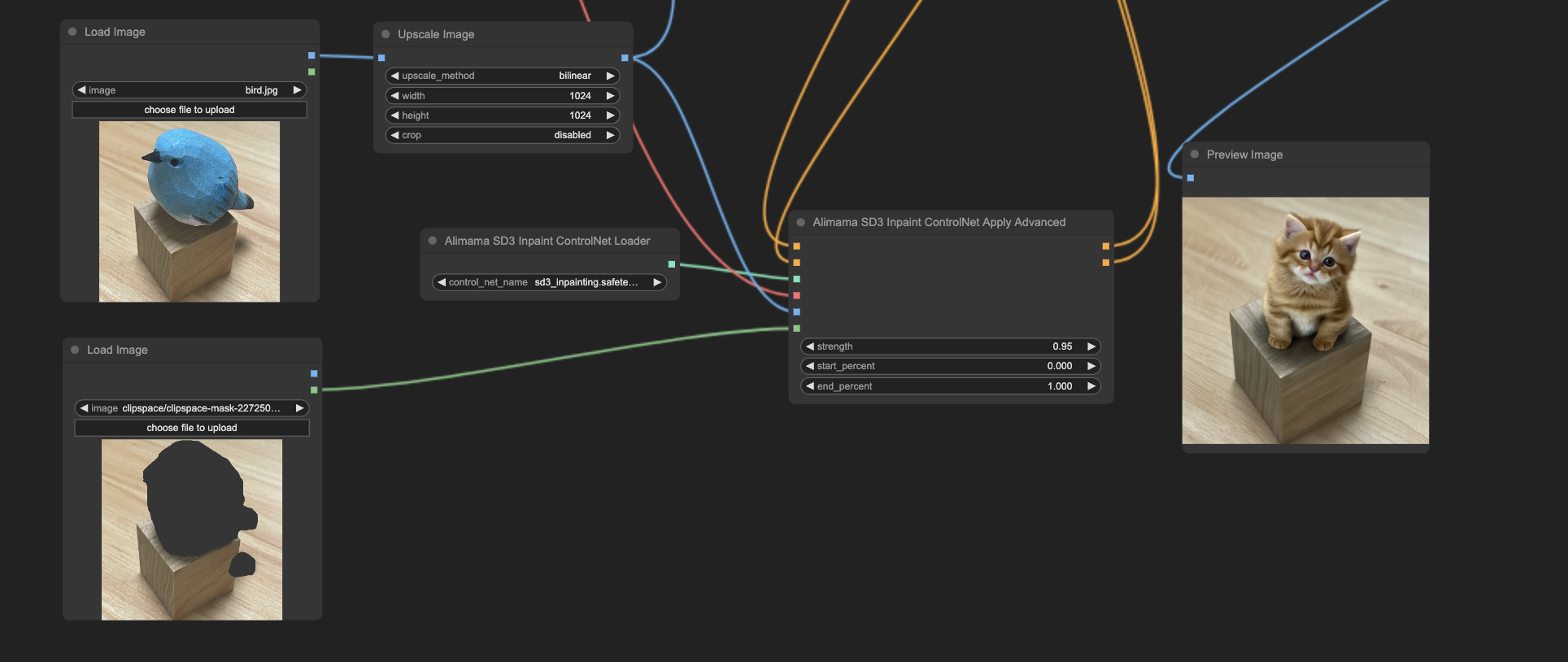The height and width of the screenshot is (662, 1568).
Task: Click previous arrow on crop option
Action: tap(394, 135)
